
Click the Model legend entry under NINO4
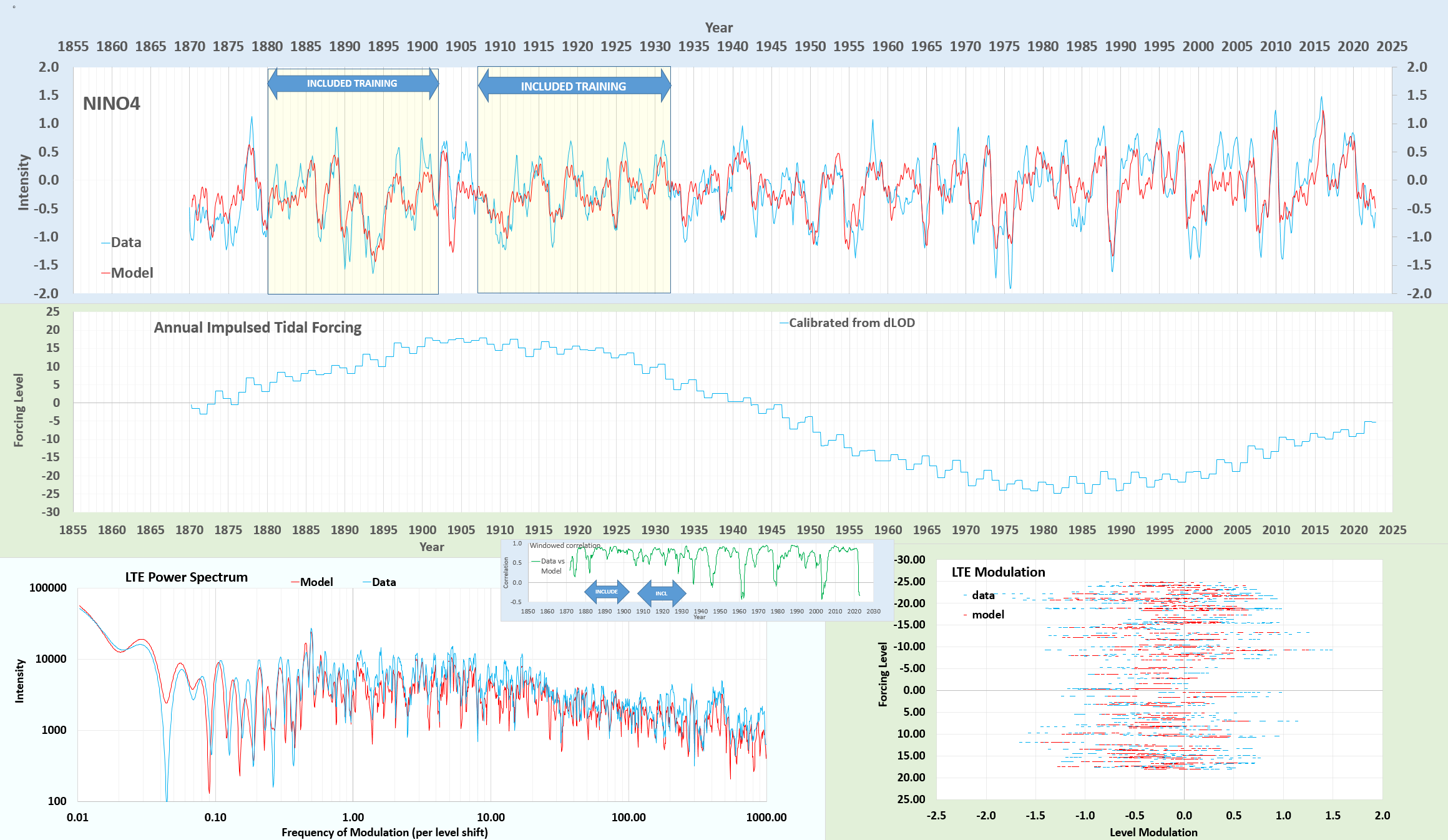pyautogui.click(x=131, y=273)
